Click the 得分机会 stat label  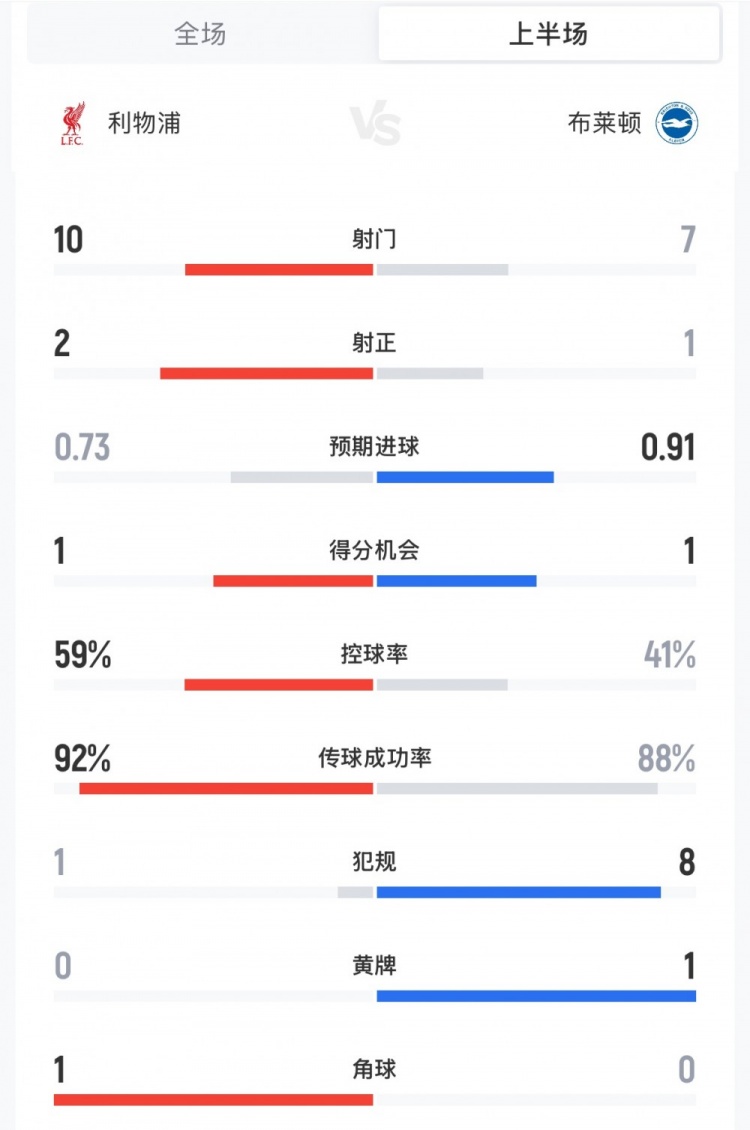[x=375, y=550]
